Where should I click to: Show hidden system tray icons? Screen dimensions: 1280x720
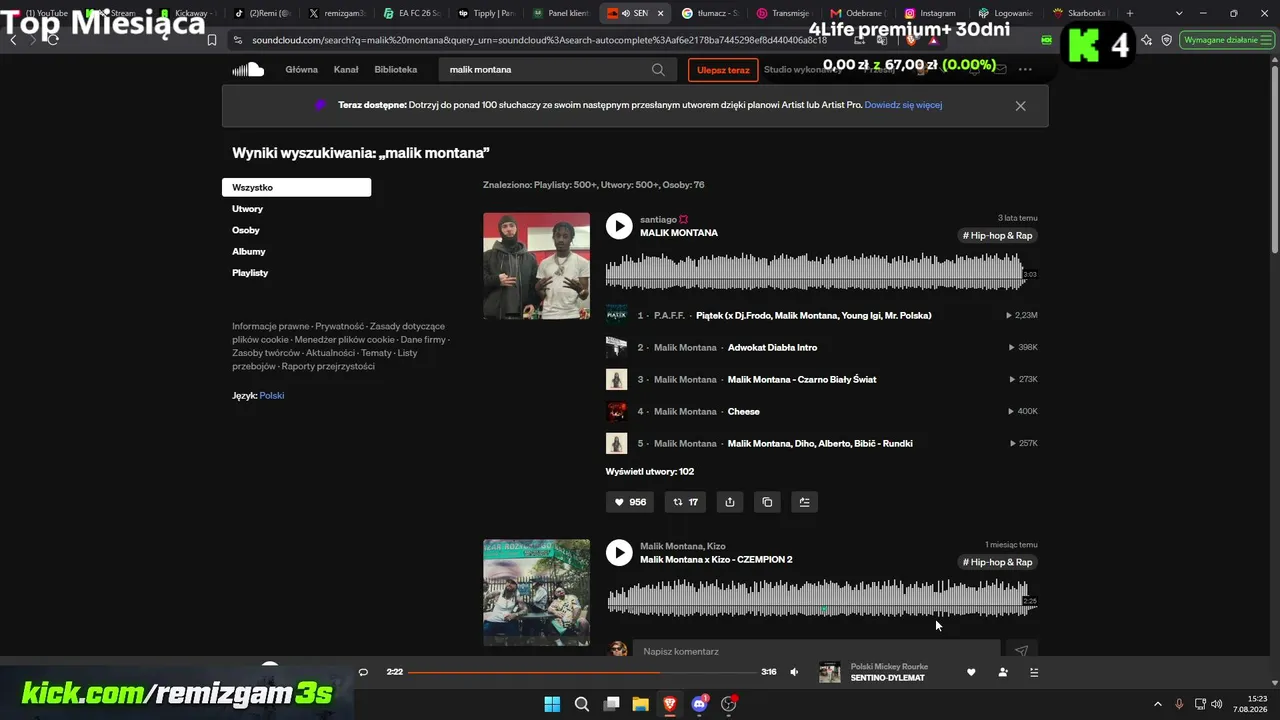(1158, 704)
